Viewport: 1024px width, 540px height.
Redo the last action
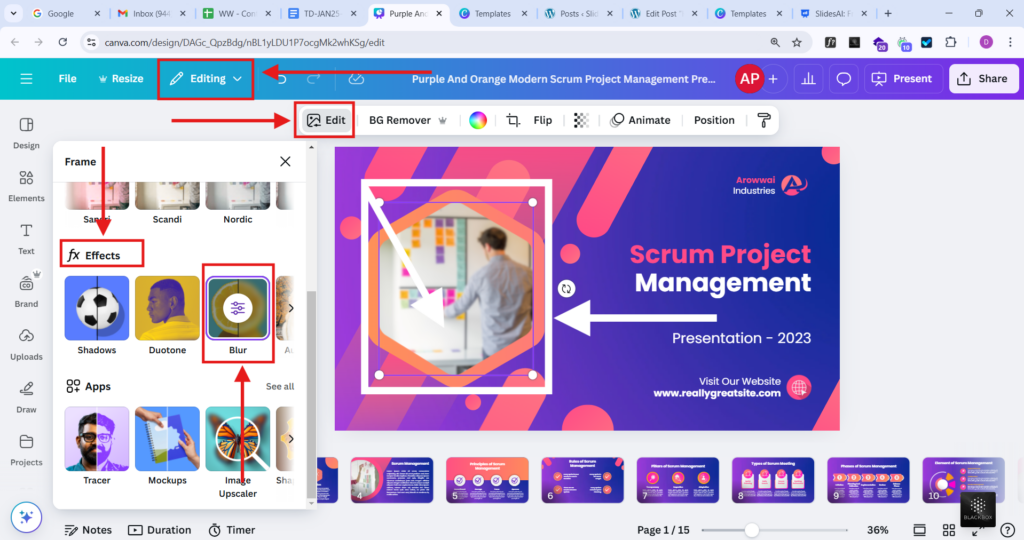pos(313,79)
